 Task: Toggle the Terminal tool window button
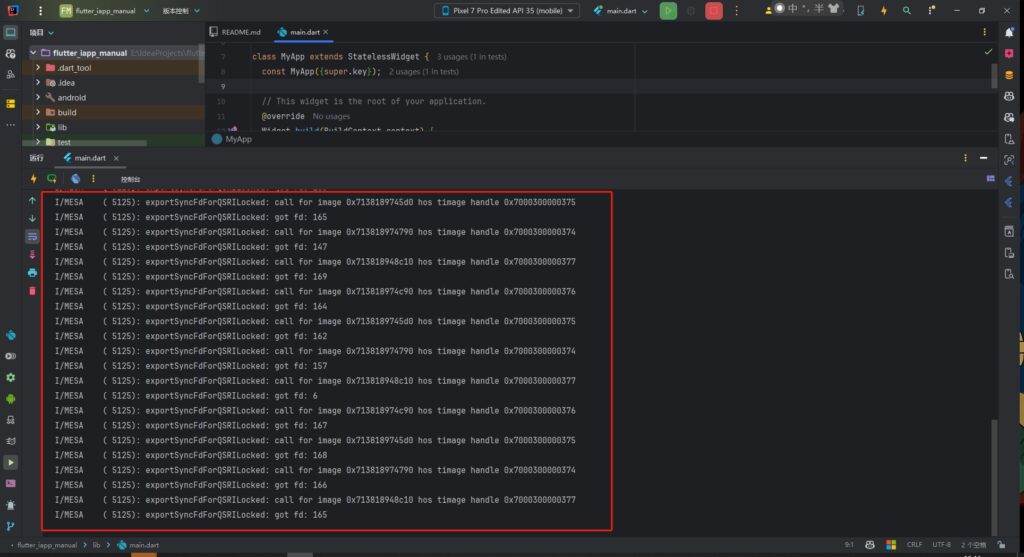pyautogui.click(x=11, y=483)
